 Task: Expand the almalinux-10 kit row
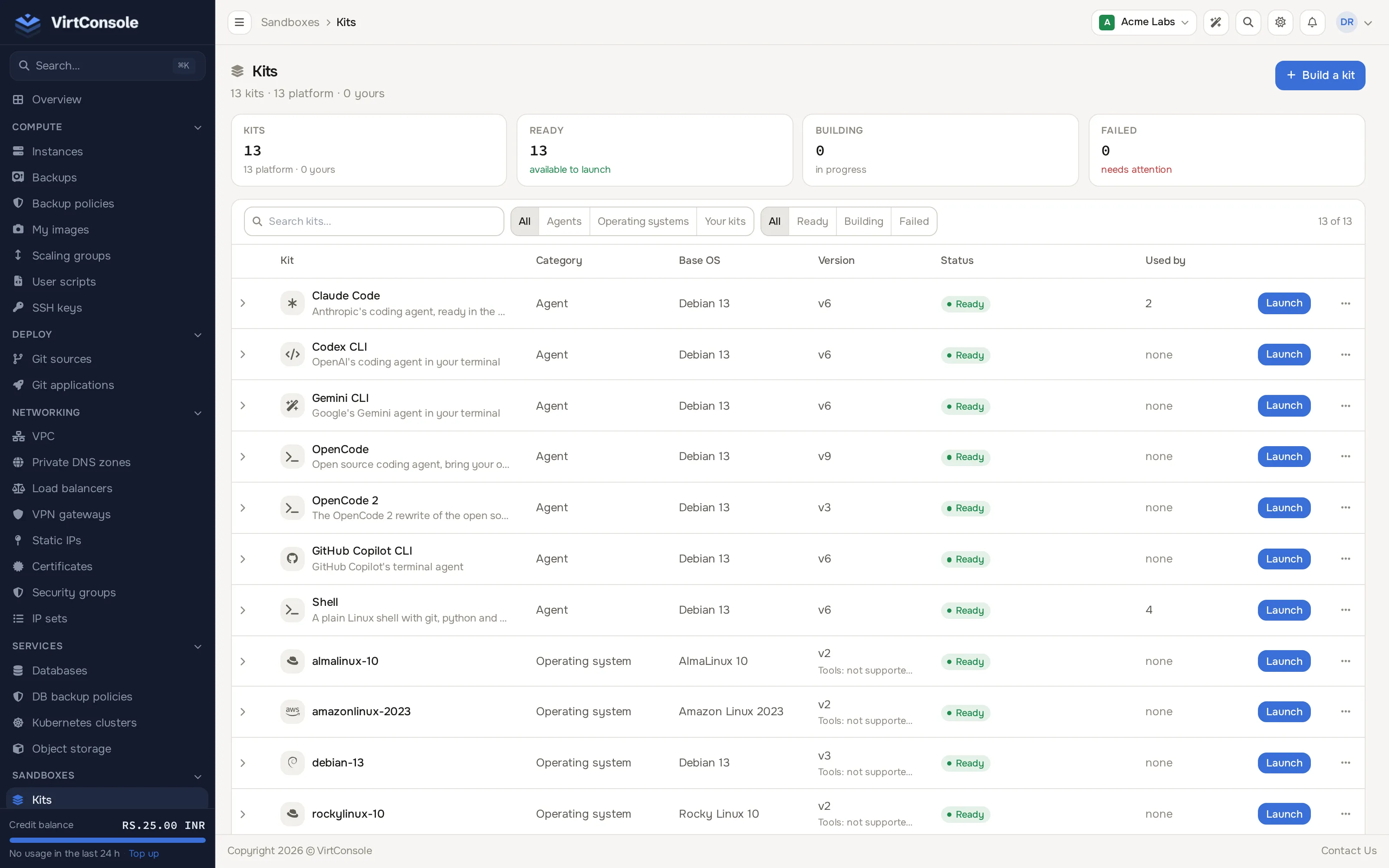[x=243, y=661]
